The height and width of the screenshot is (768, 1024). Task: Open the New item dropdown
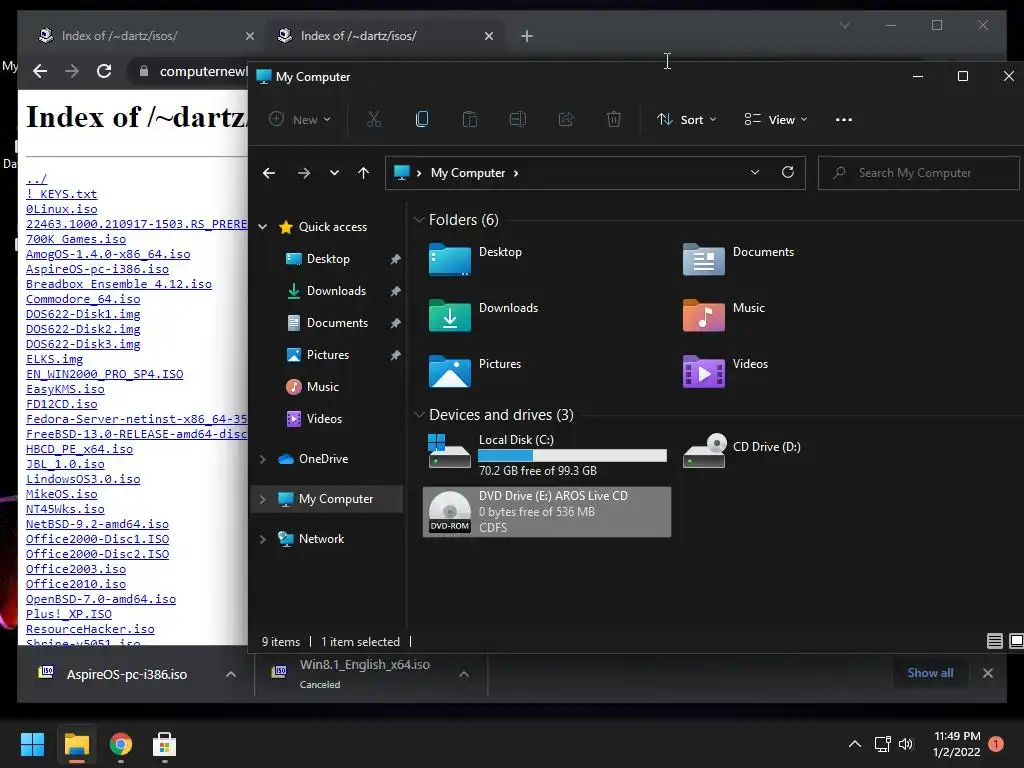pos(300,120)
